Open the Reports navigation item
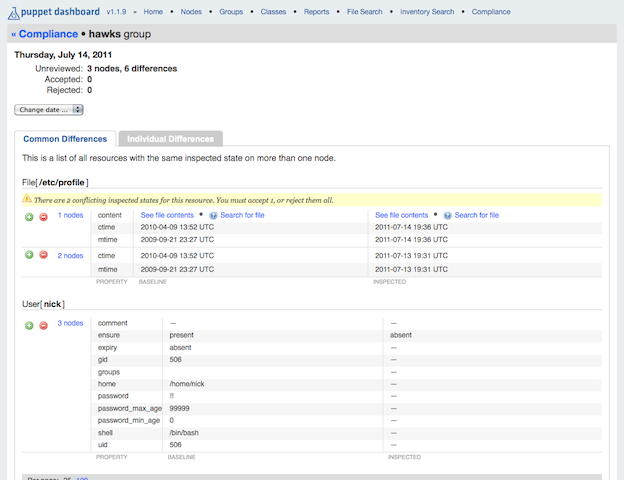 (x=316, y=12)
